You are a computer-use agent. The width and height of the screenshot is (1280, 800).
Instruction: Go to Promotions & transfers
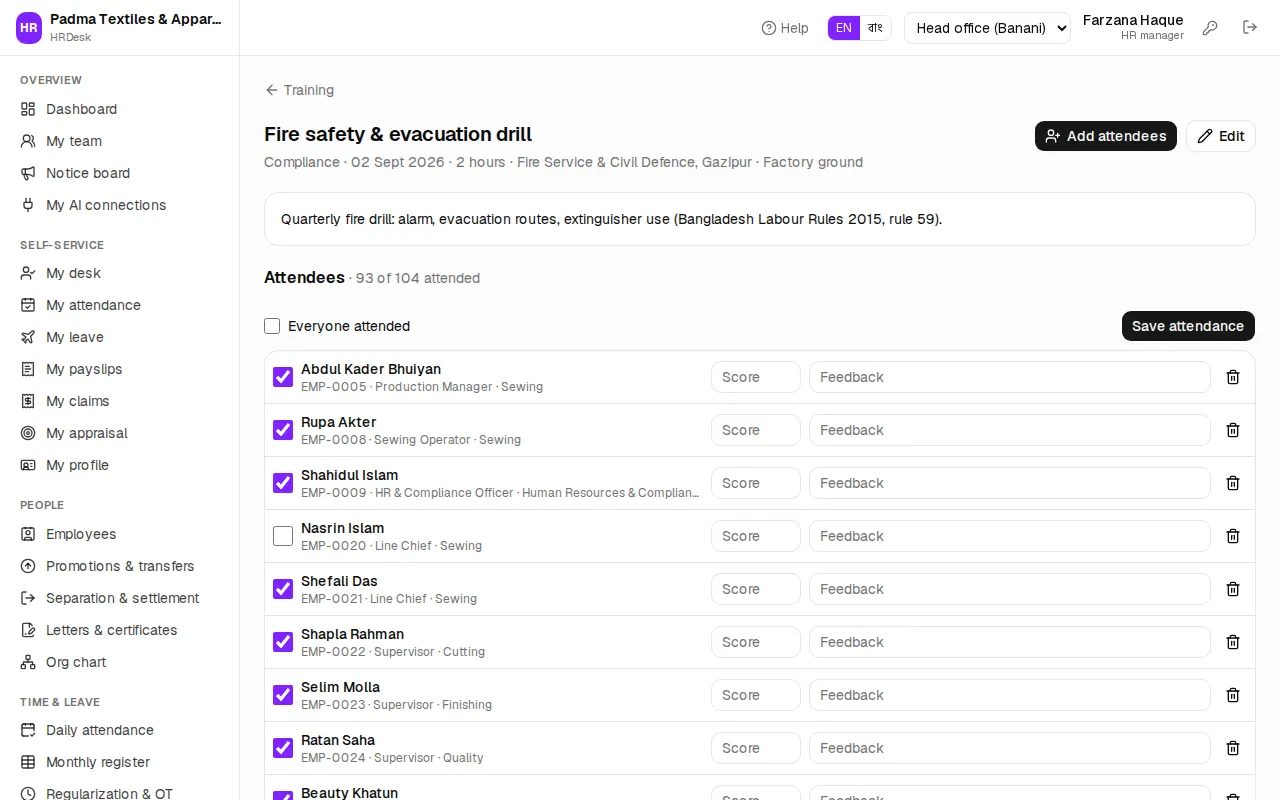119,566
